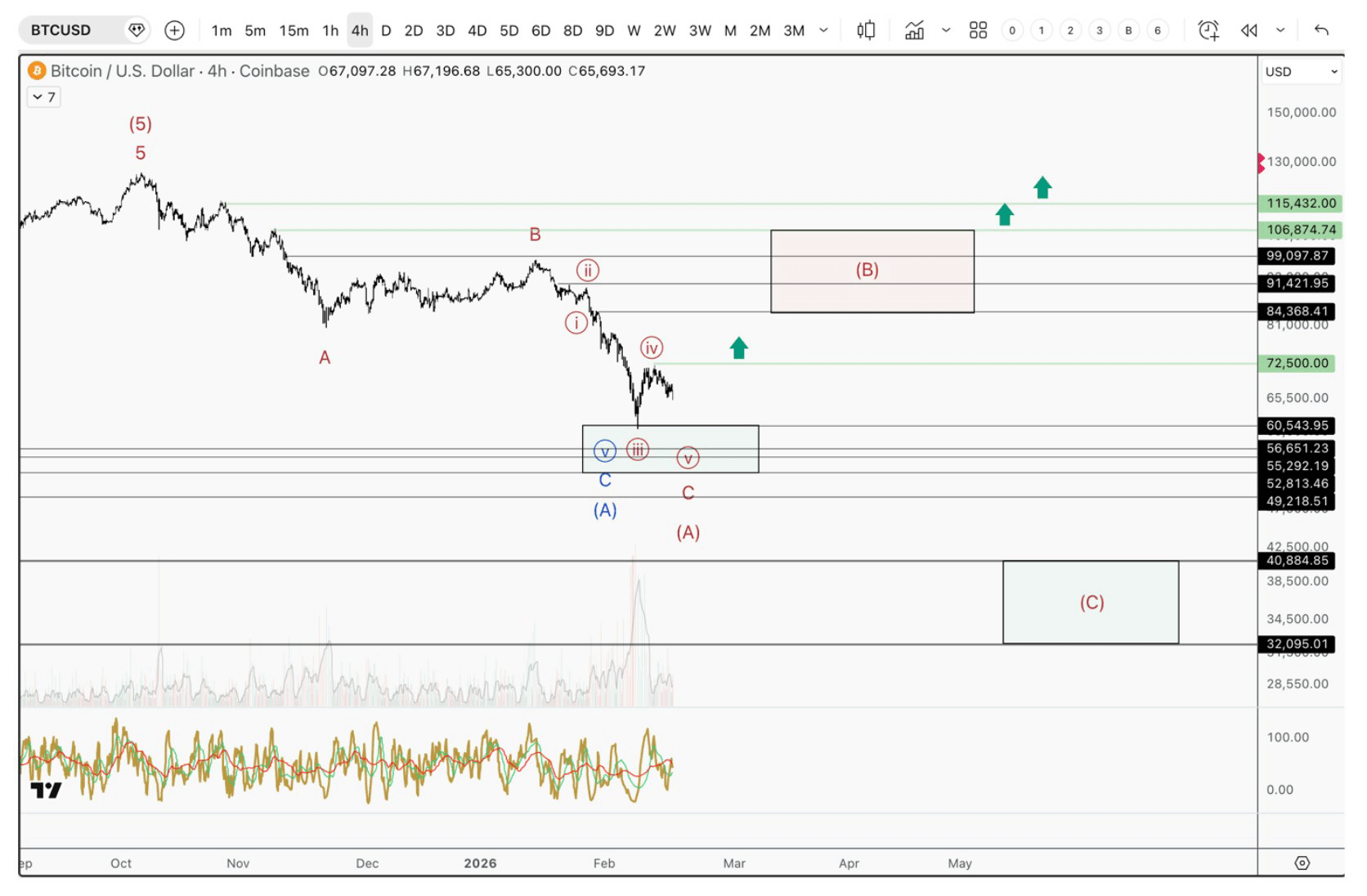Click the plus icon next to BTCUSD
The width and height of the screenshot is (1367, 896).
[175, 30]
